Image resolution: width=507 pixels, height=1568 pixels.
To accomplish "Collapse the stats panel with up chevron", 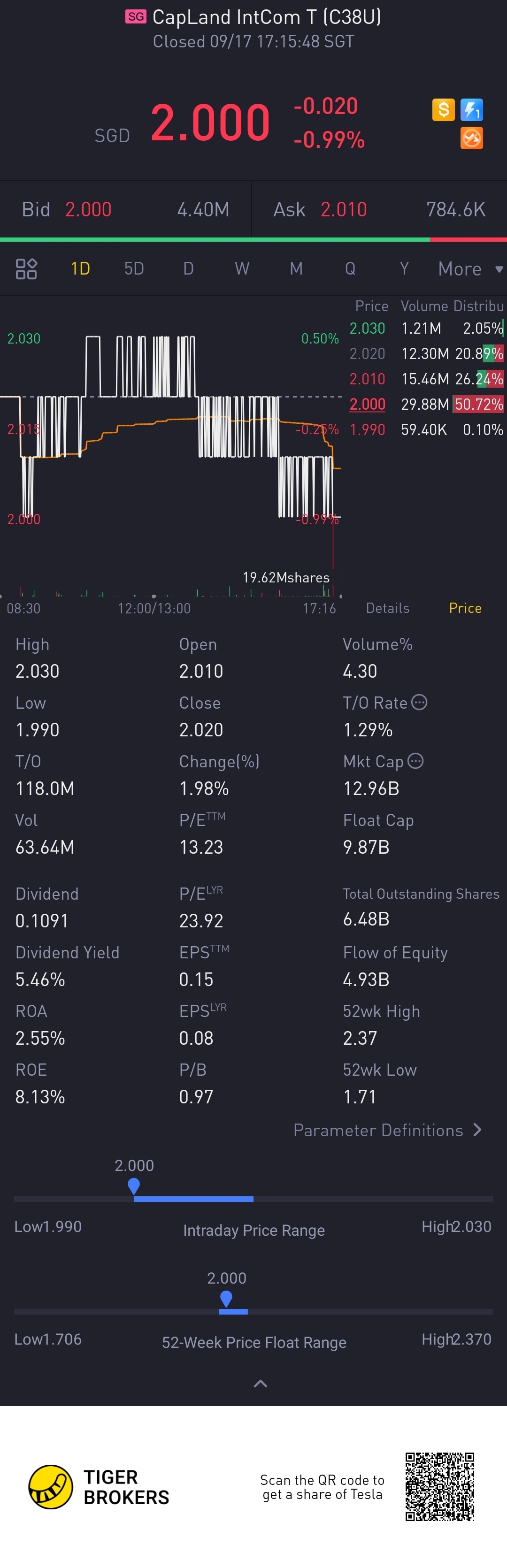I will (261, 1384).
